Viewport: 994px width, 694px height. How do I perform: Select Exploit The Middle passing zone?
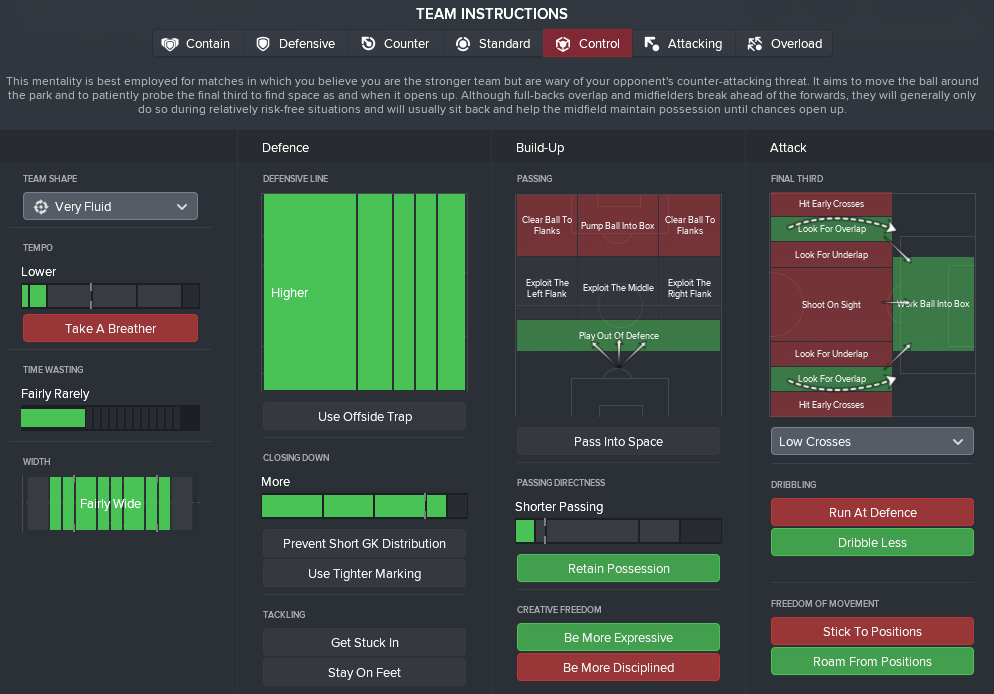coord(618,288)
